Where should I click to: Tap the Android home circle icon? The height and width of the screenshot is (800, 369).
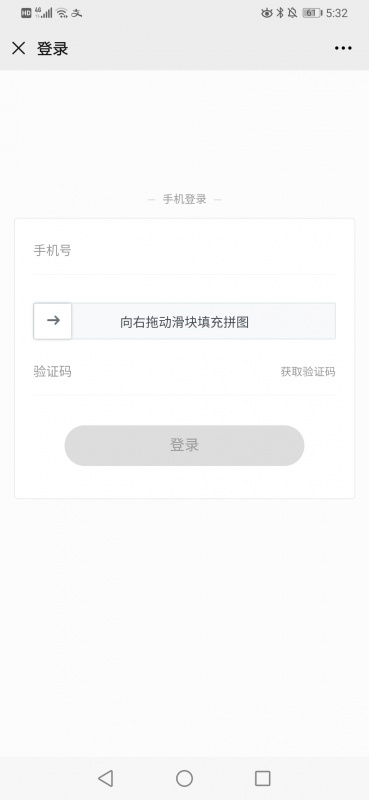[x=184, y=778]
